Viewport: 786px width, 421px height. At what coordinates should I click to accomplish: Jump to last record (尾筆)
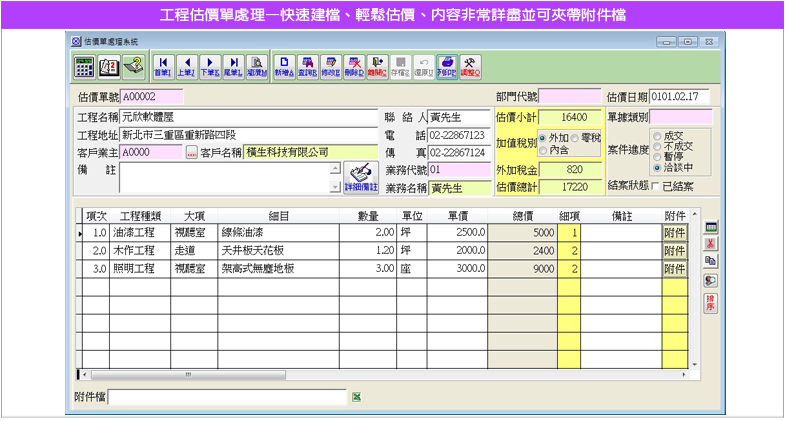[232, 67]
